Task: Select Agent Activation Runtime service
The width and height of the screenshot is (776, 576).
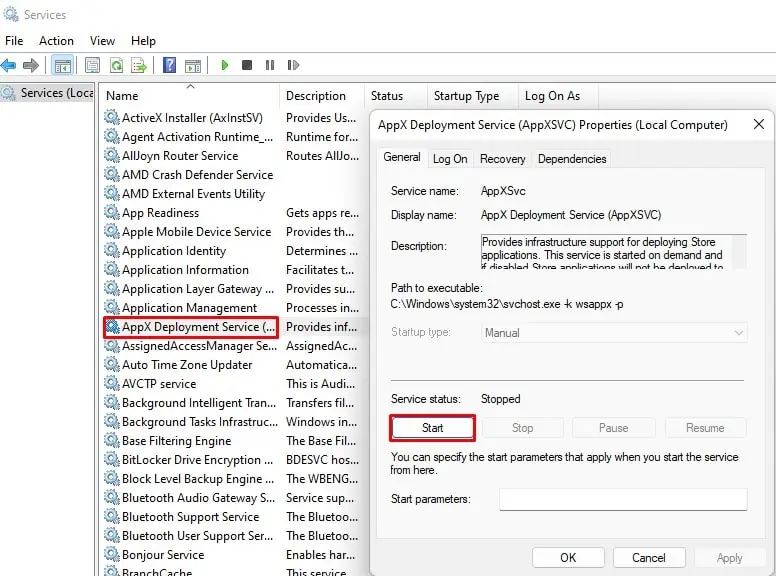Action: coord(197,137)
